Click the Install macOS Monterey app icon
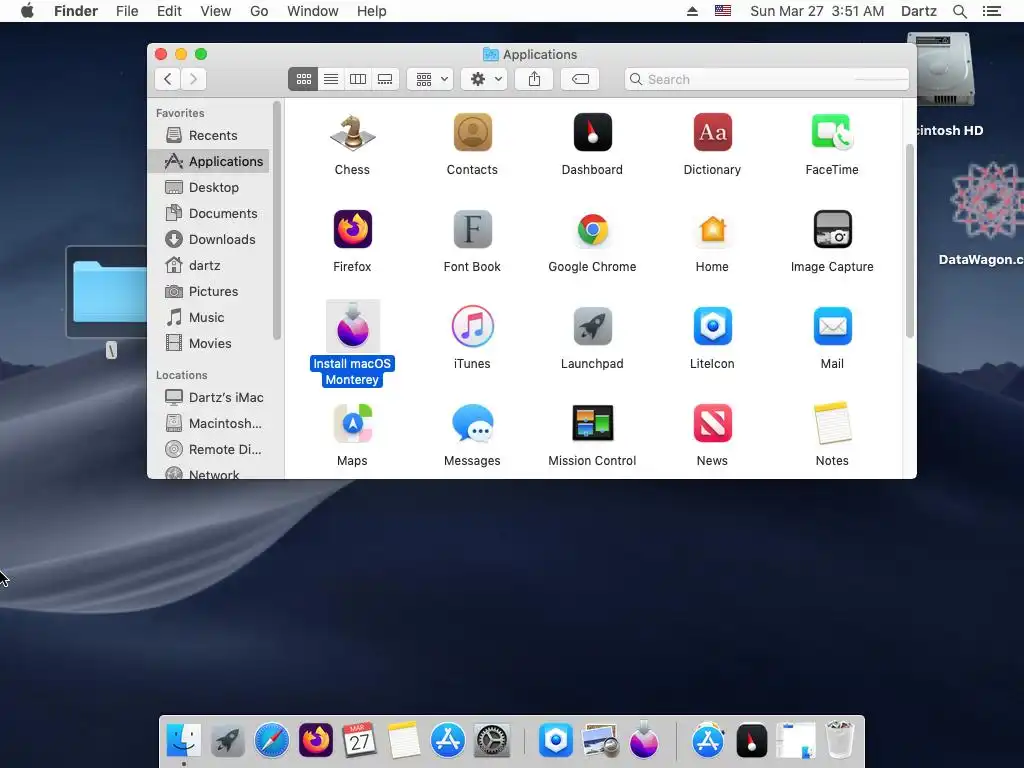The height and width of the screenshot is (768, 1024). click(x=353, y=326)
